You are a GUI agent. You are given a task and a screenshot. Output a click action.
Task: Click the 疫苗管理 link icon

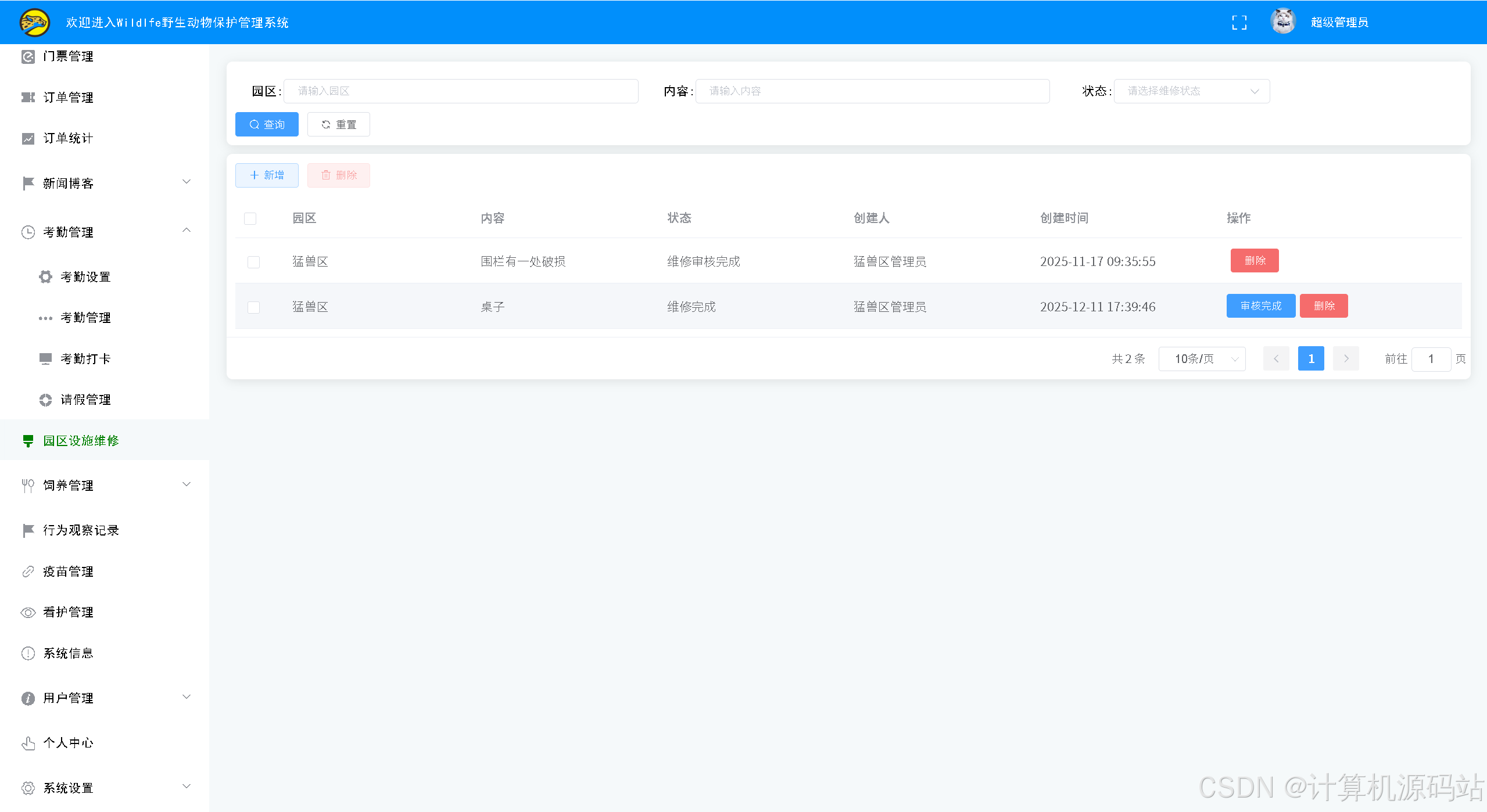(28, 572)
